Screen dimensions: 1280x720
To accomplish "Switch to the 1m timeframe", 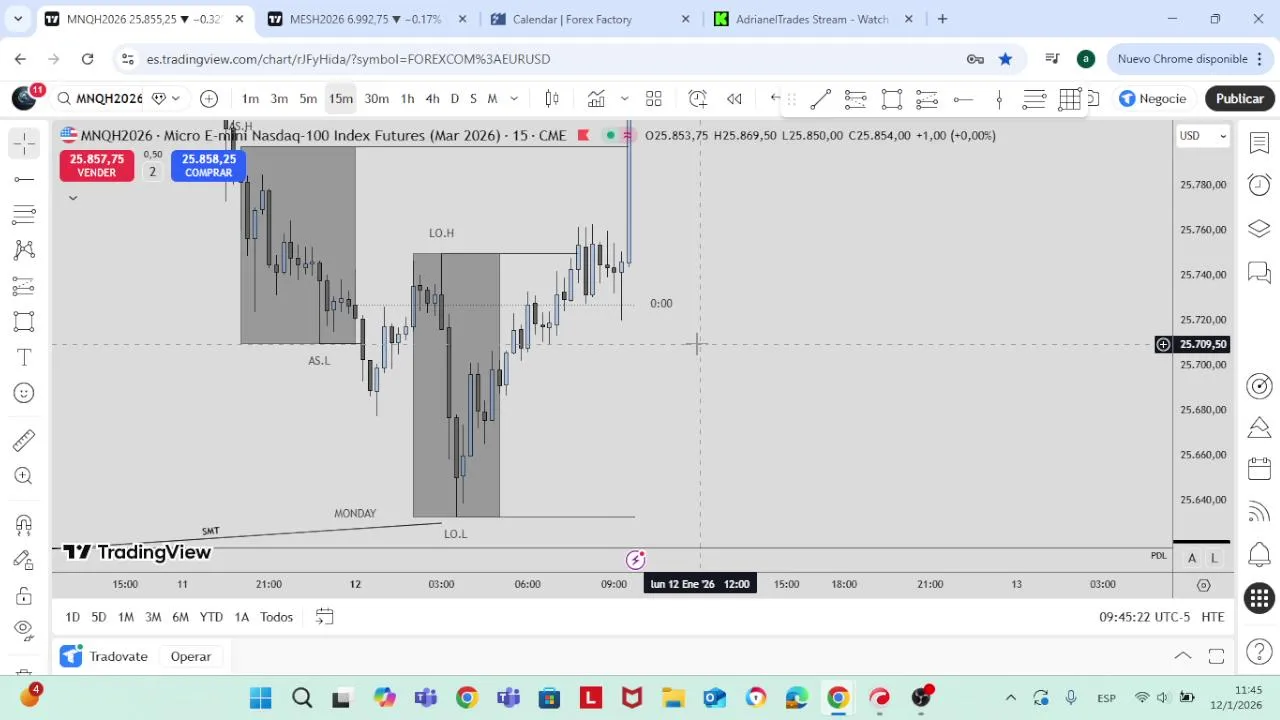I will pos(250,98).
